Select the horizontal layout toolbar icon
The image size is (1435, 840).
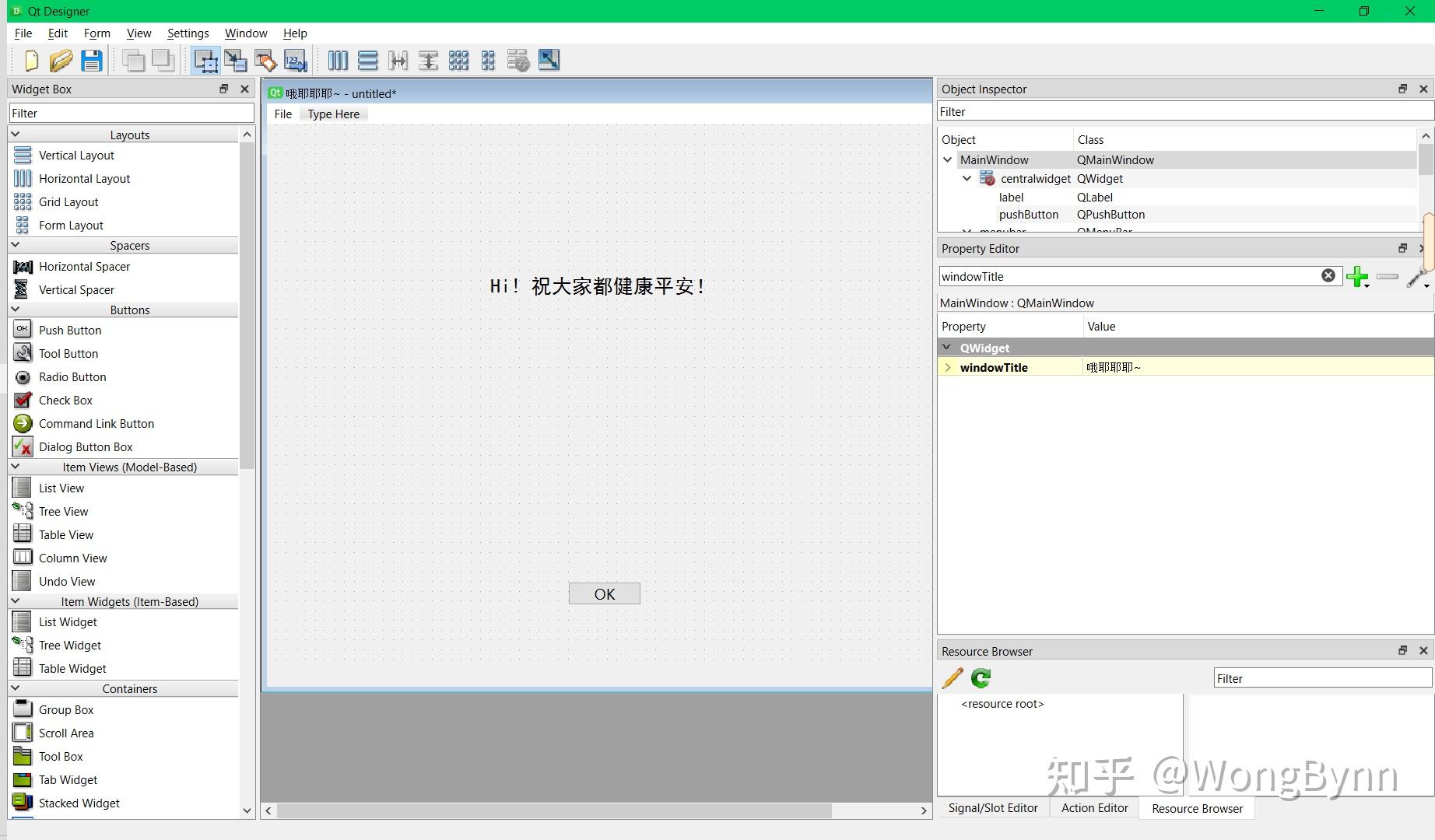click(337, 61)
